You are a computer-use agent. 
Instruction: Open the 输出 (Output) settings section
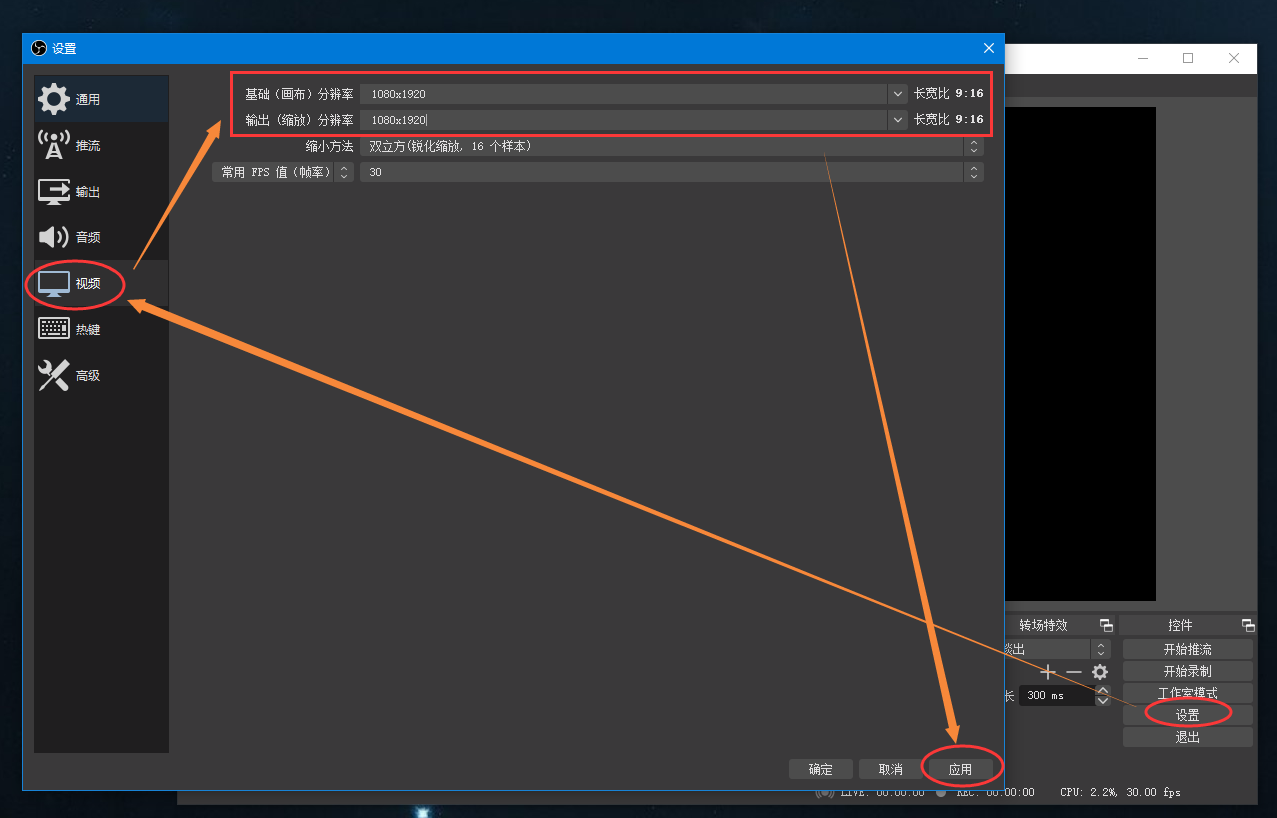pyautogui.click(x=101, y=191)
